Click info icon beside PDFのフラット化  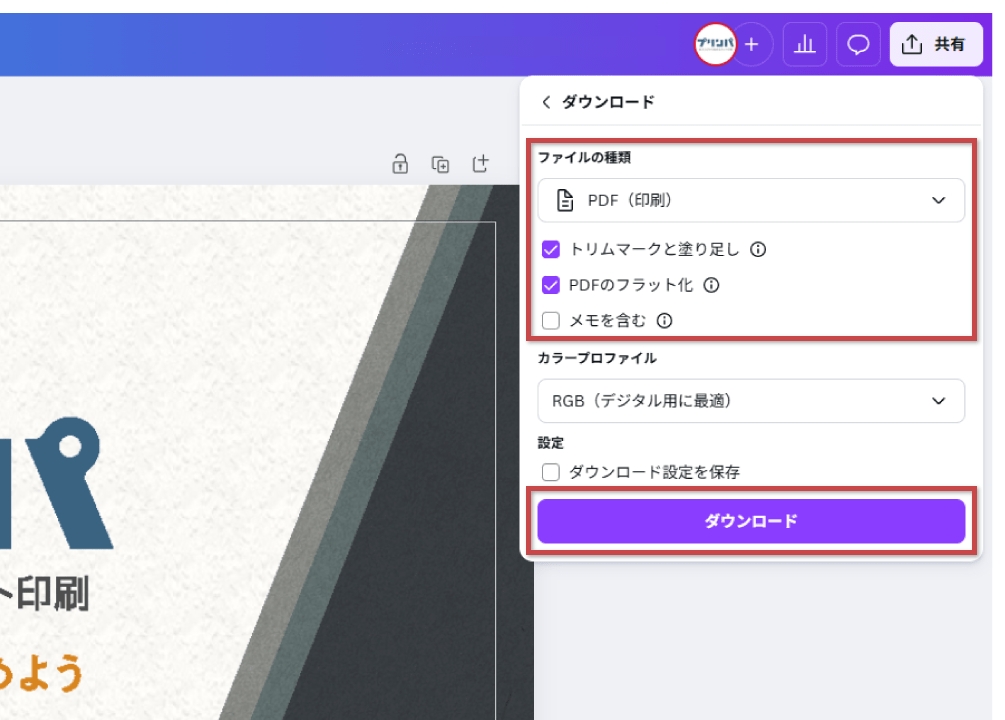pos(711,285)
